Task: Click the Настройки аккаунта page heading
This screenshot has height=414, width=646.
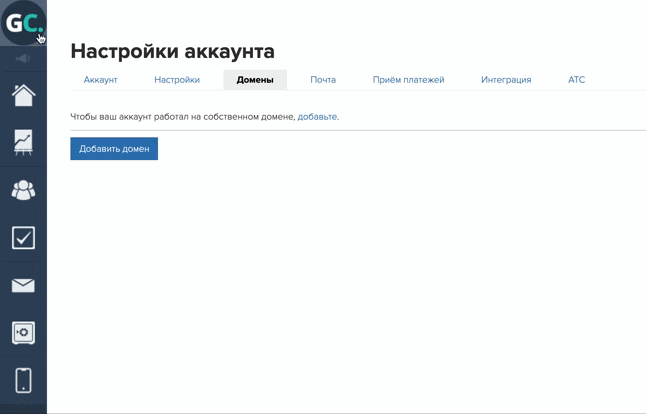Action: point(172,51)
